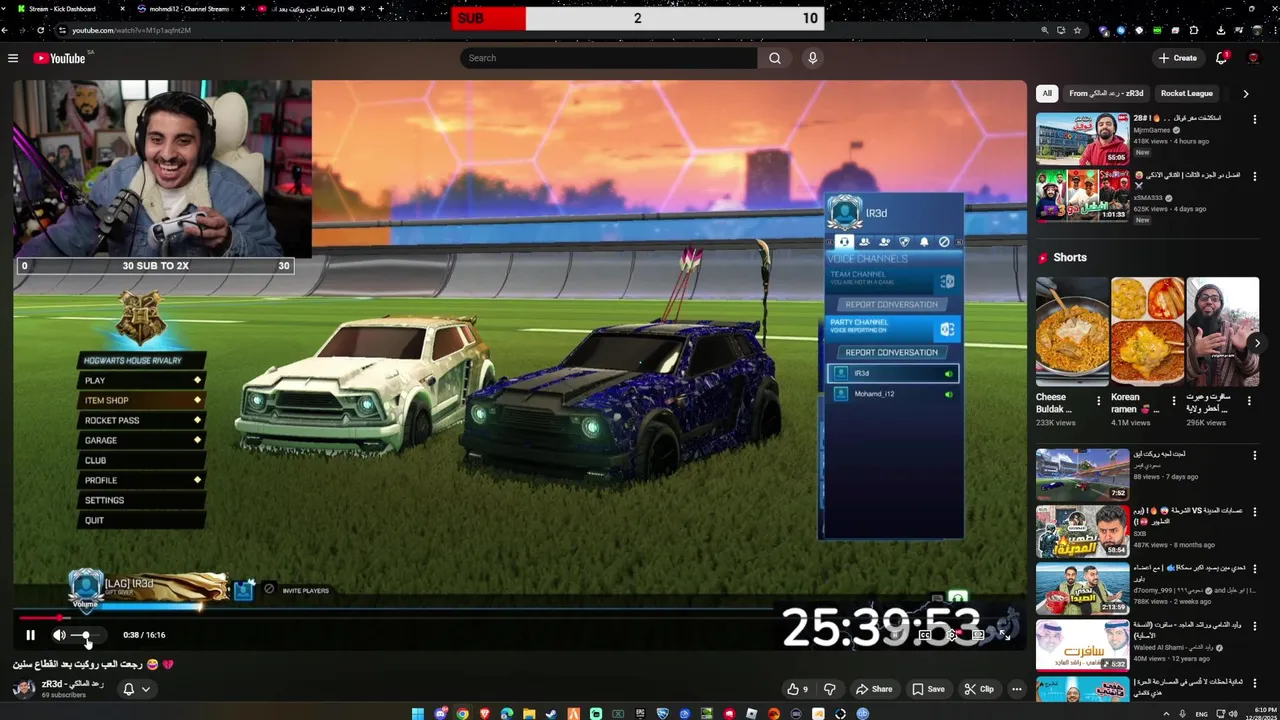Open the browser zoom magnifier in address bar
This screenshot has width=1280, height=720.
1046,30
